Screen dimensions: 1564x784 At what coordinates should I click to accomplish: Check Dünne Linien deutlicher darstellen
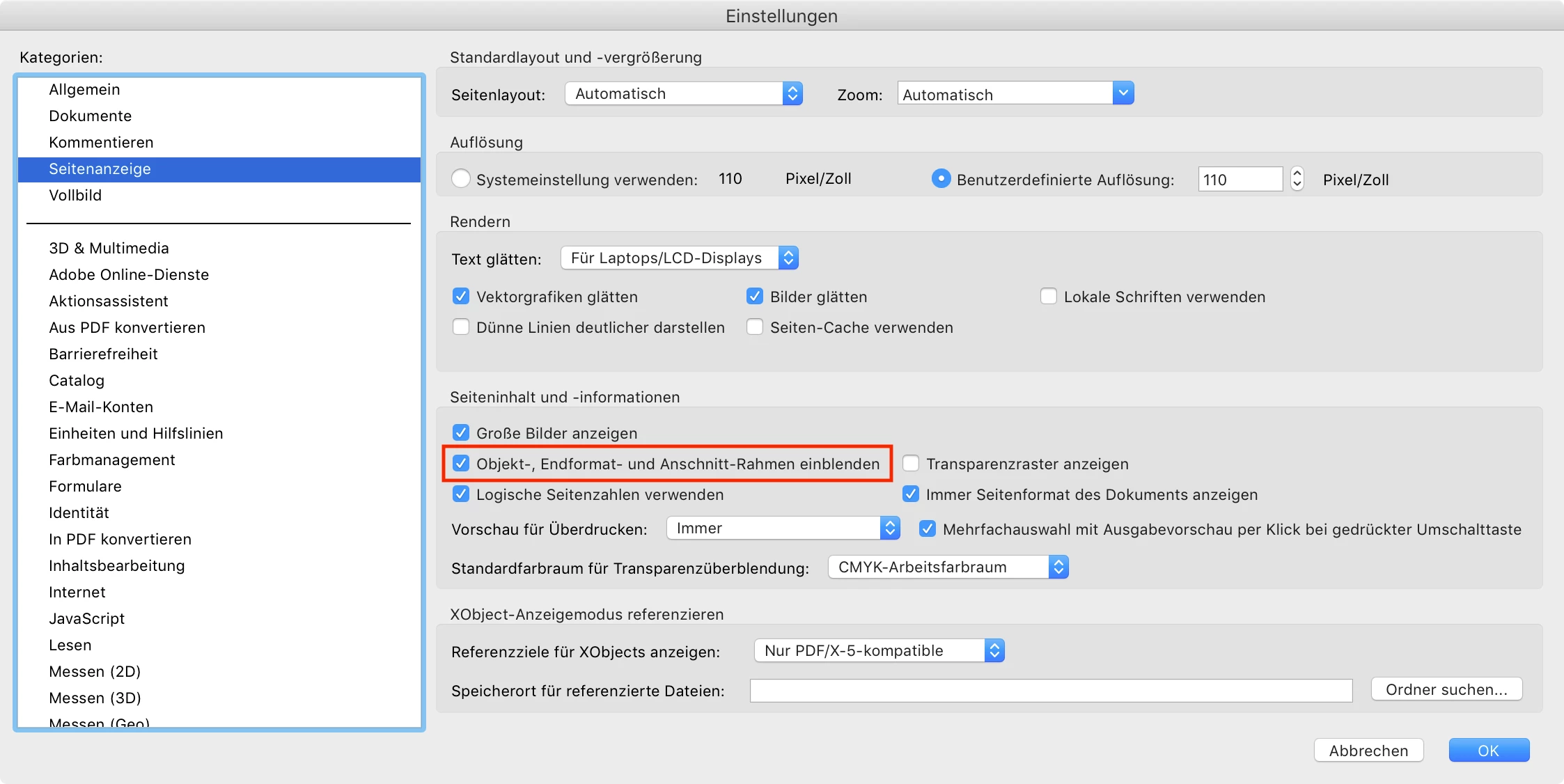461,327
